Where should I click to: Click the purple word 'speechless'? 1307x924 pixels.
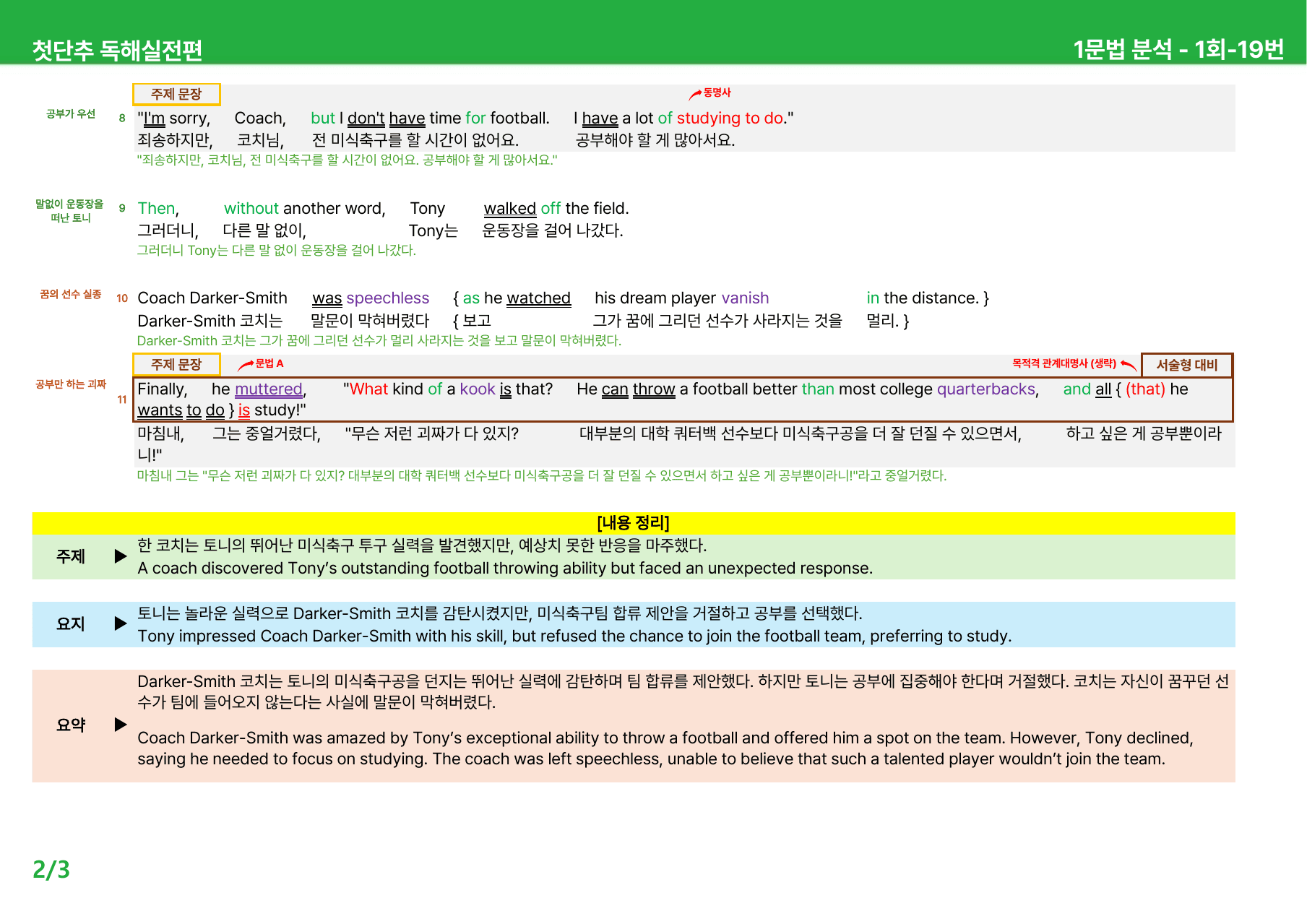(388, 298)
